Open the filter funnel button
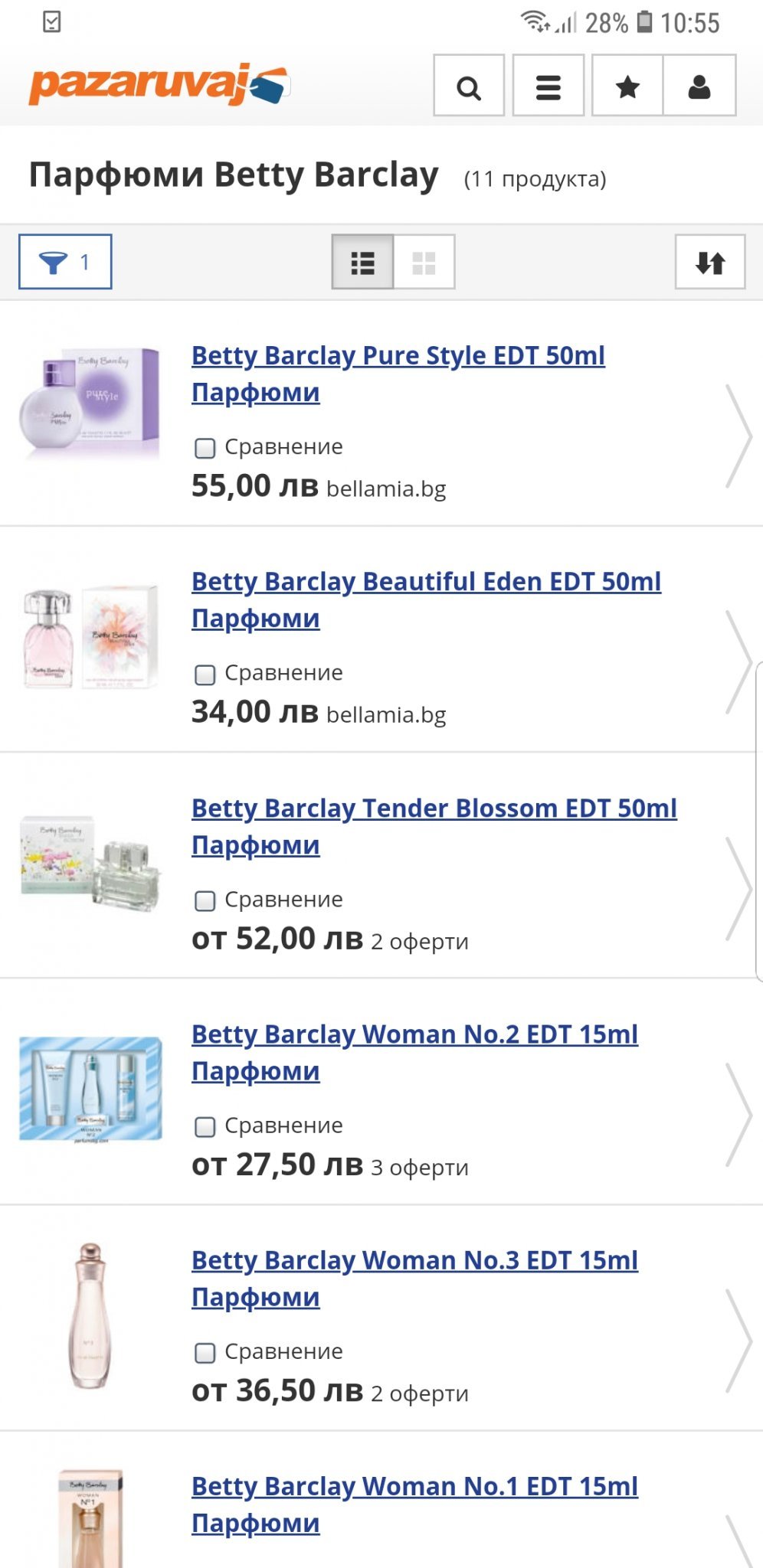This screenshot has width=763, height=1568. (65, 262)
